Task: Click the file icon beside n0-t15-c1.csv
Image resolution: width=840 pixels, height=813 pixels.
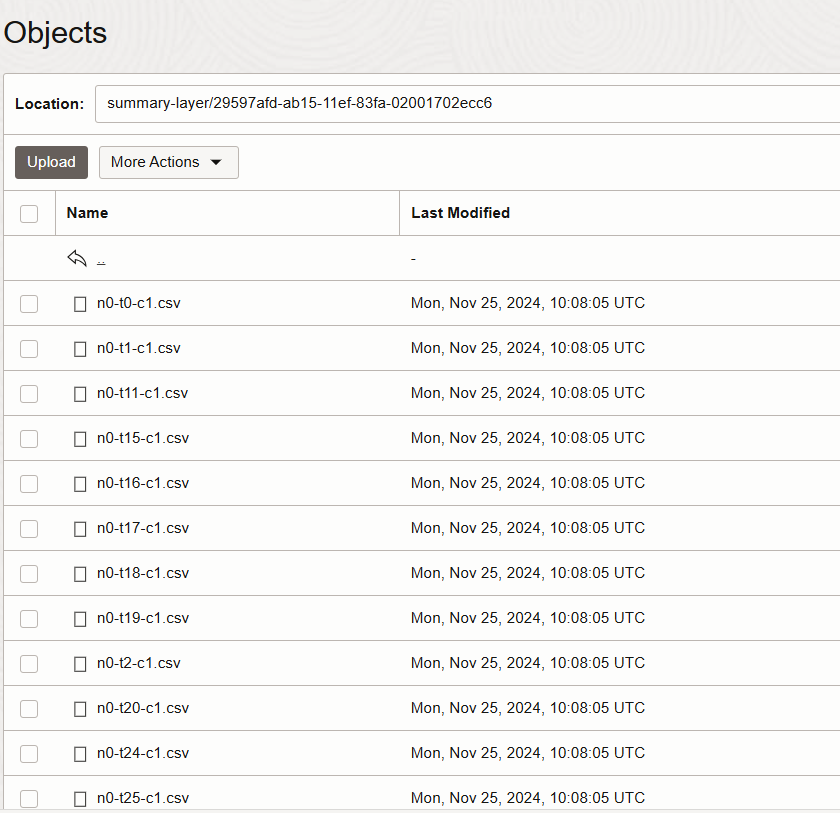Action: tap(79, 438)
